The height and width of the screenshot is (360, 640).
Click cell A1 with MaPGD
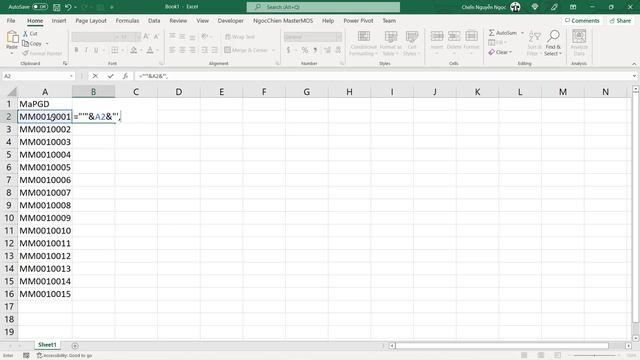[x=45, y=104]
